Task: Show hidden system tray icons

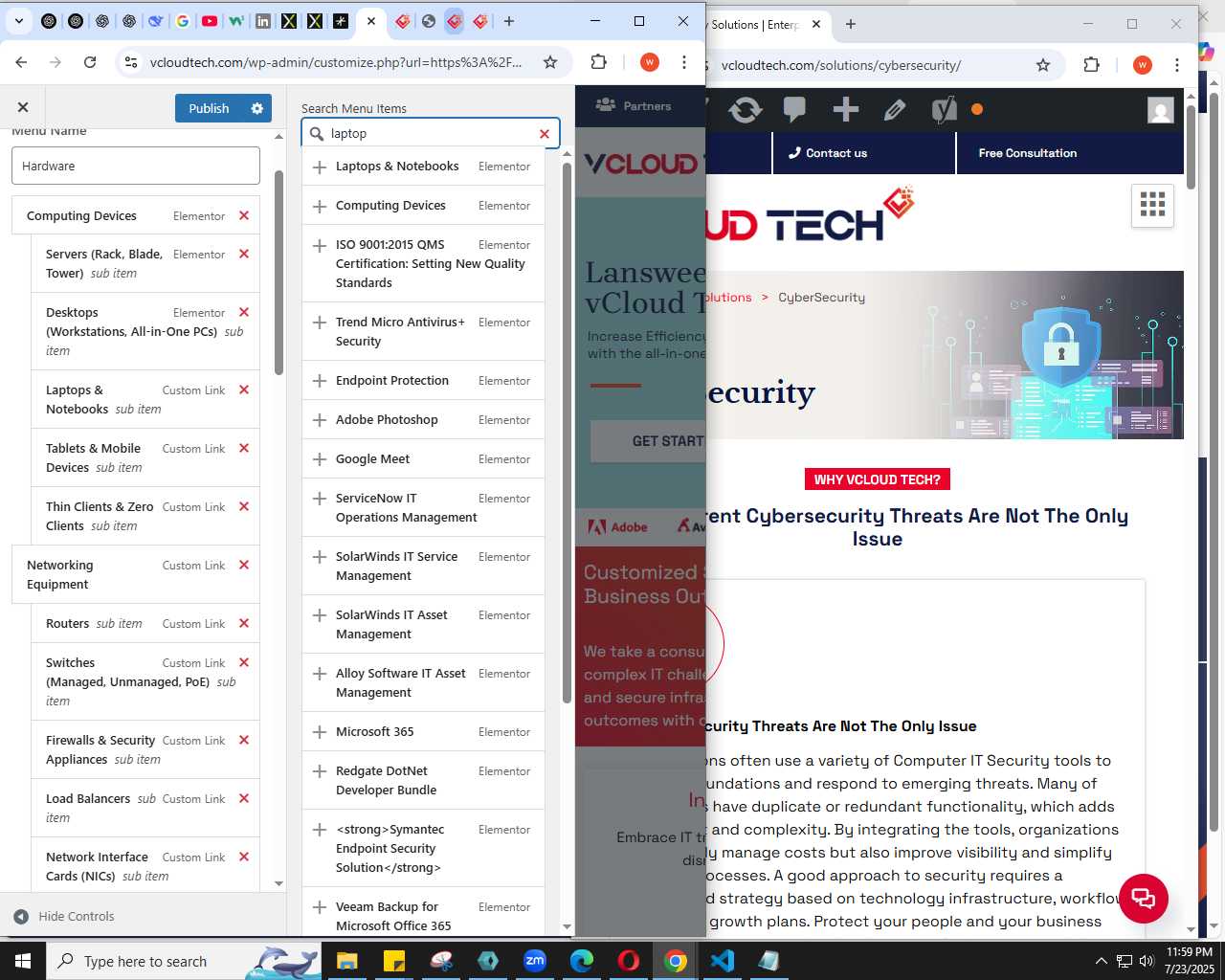Action: click(x=1101, y=961)
